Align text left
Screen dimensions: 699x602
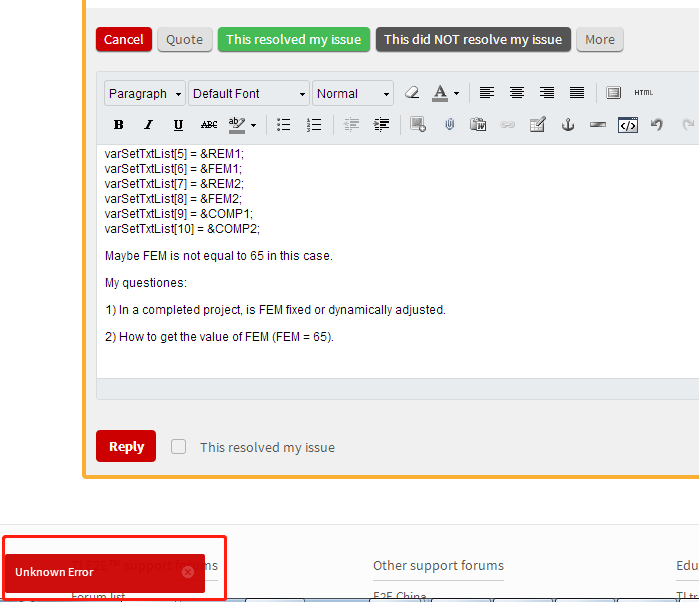pyautogui.click(x=487, y=93)
